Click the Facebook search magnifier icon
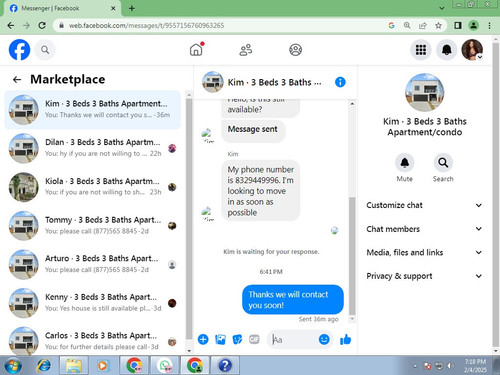 [x=45, y=50]
